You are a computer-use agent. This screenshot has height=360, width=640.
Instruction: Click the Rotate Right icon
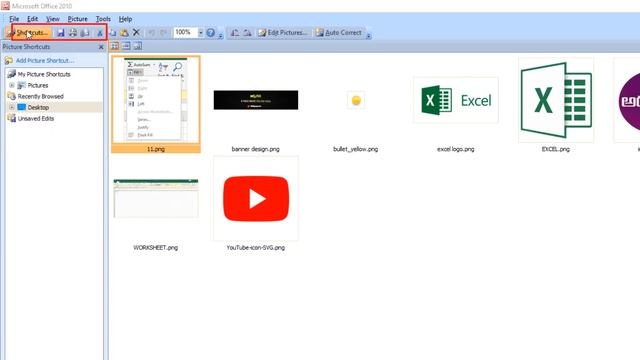pyautogui.click(x=247, y=33)
